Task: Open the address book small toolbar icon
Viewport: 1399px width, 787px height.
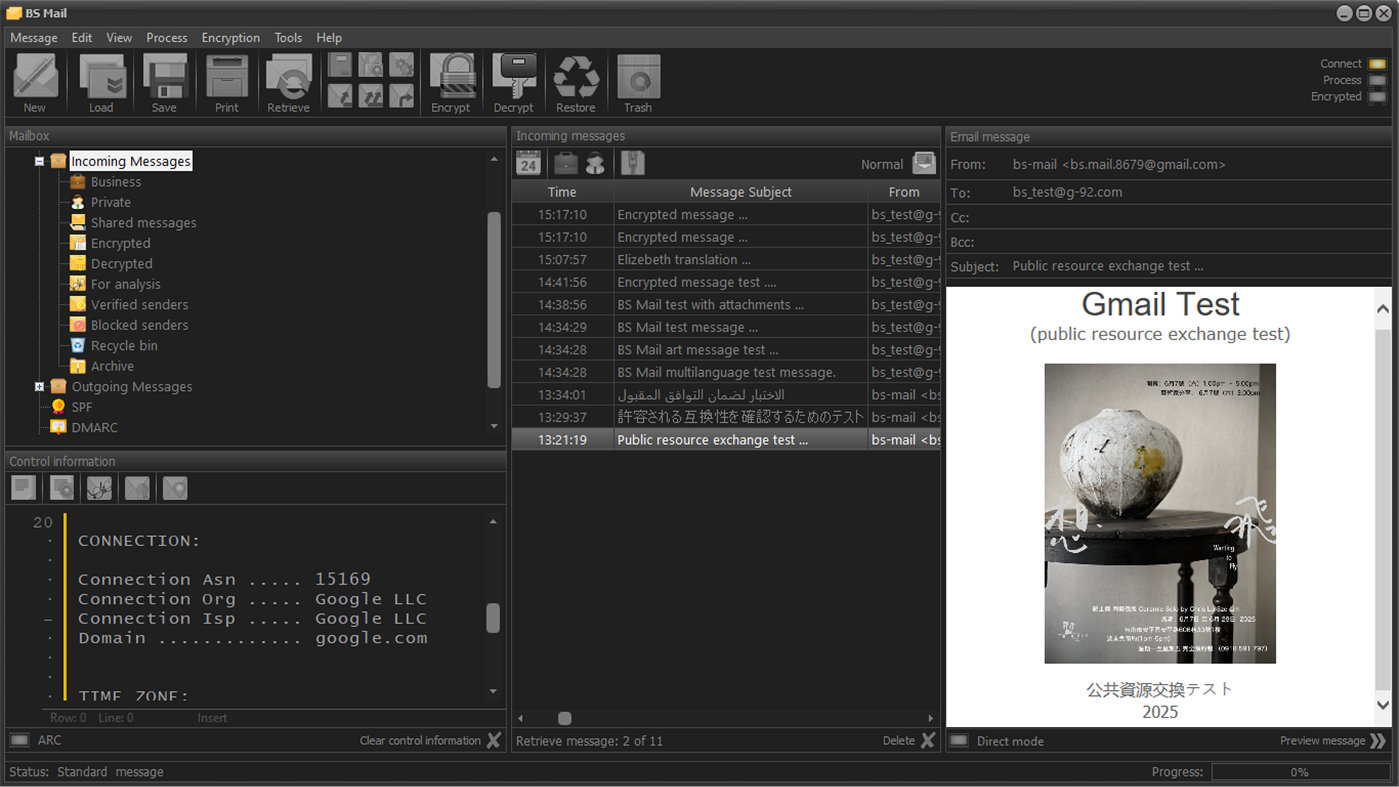Action: tap(340, 65)
